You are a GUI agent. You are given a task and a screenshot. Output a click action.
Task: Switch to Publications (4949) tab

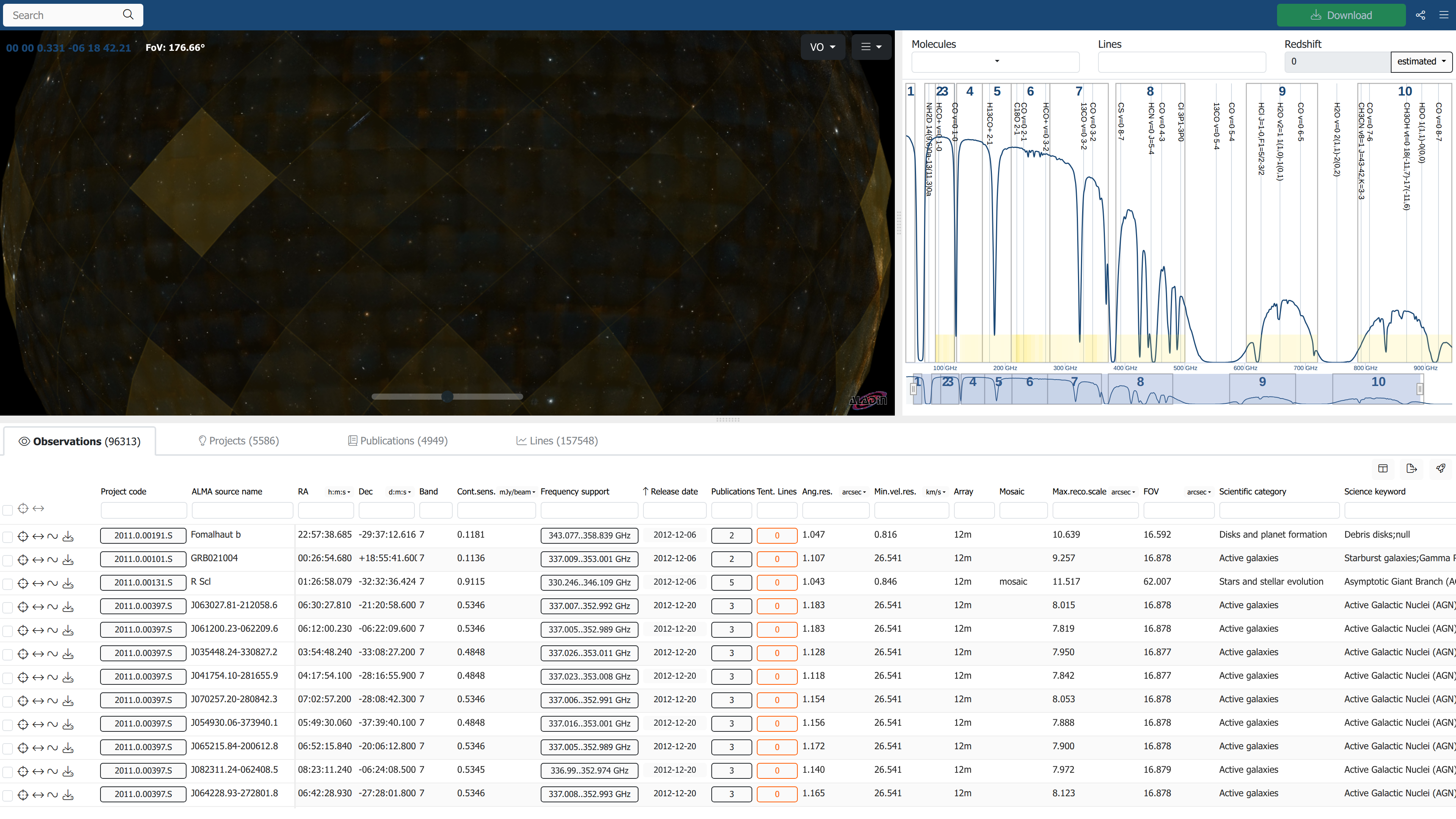[398, 441]
